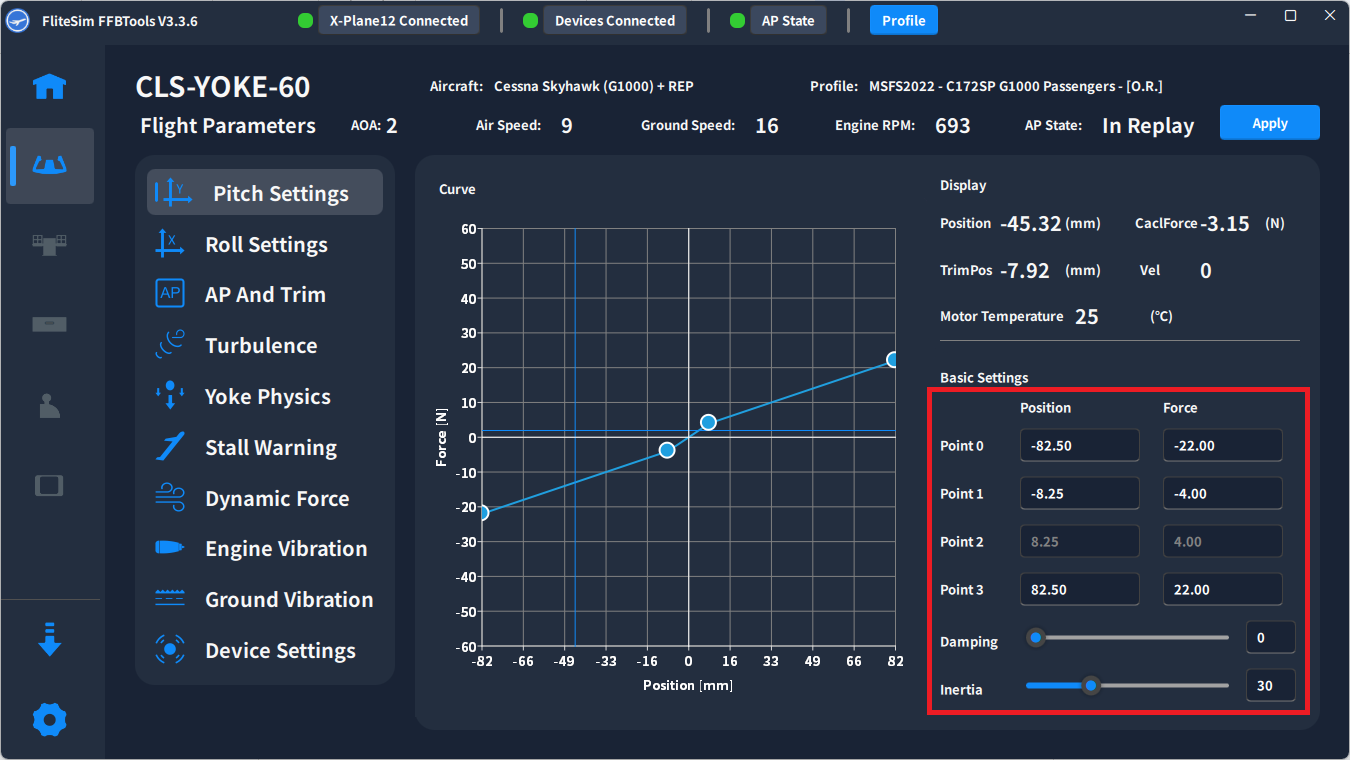Open the settings gear icon
This screenshot has width=1350, height=760.
pos(50,719)
